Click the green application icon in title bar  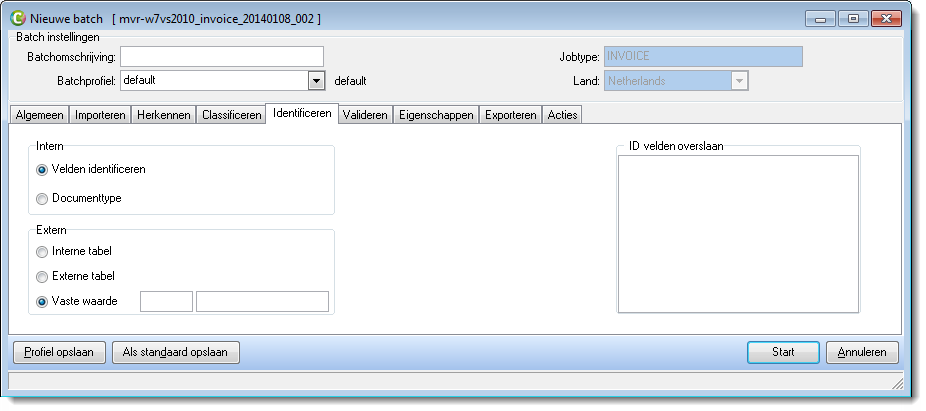tap(18, 18)
